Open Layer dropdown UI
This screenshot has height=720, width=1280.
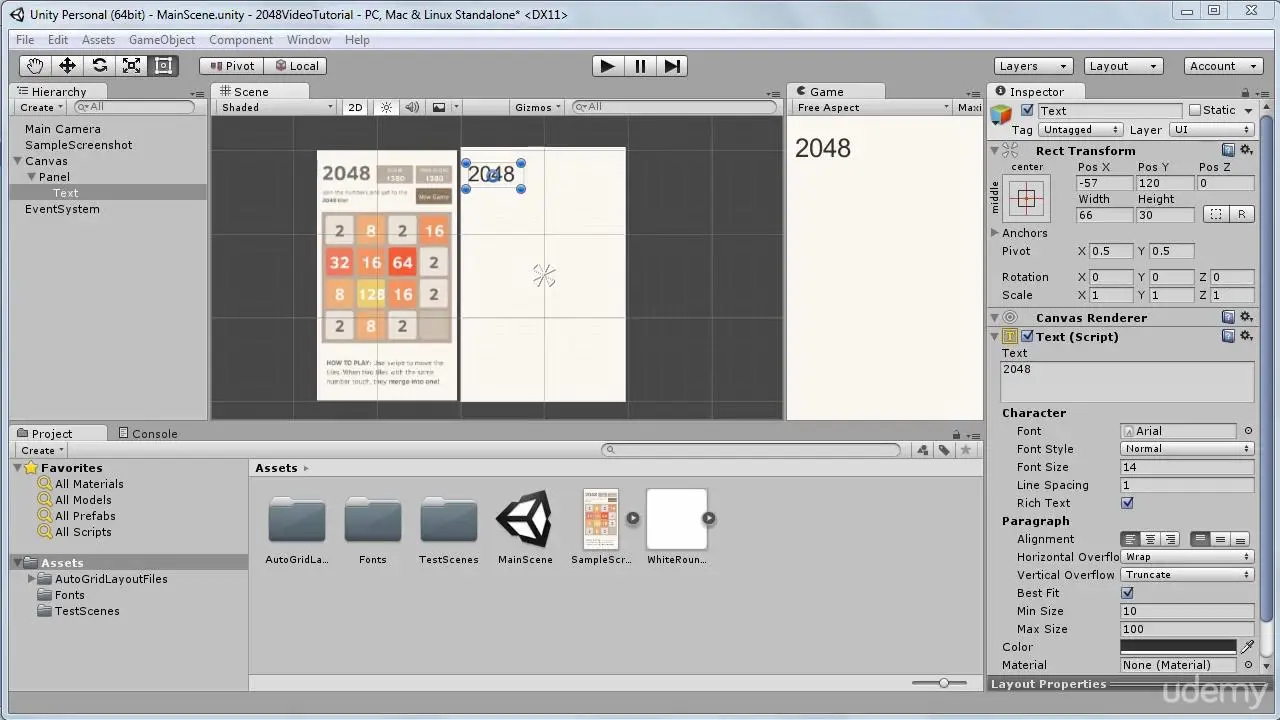tap(1211, 130)
